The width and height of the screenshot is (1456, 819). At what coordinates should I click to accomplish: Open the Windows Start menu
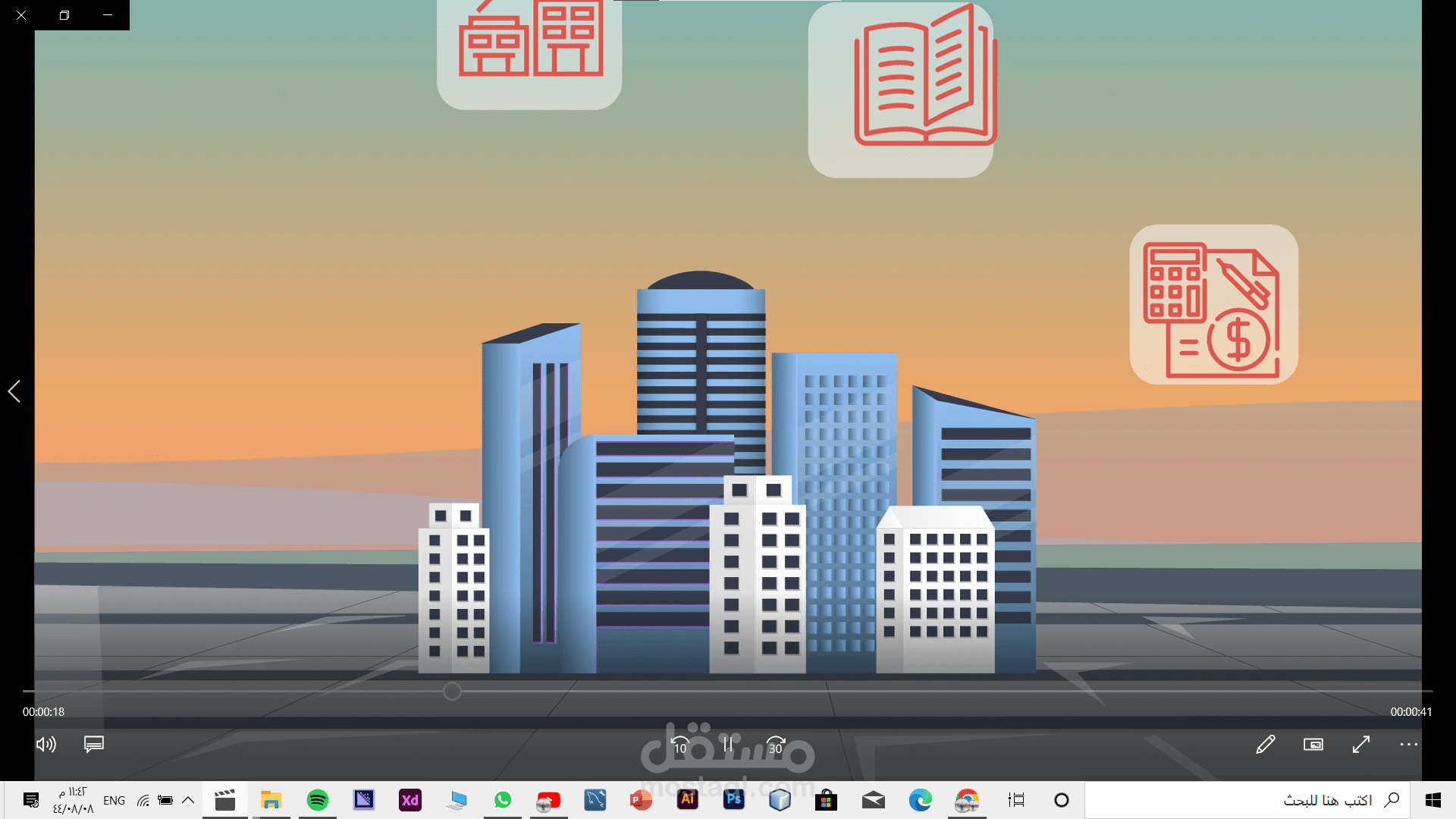click(1433, 800)
